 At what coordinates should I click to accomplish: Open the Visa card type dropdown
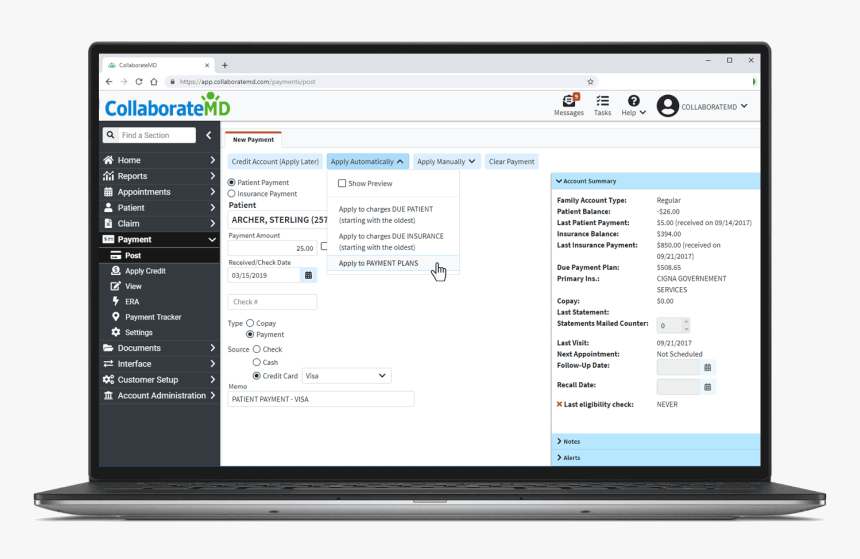pyautogui.click(x=347, y=376)
